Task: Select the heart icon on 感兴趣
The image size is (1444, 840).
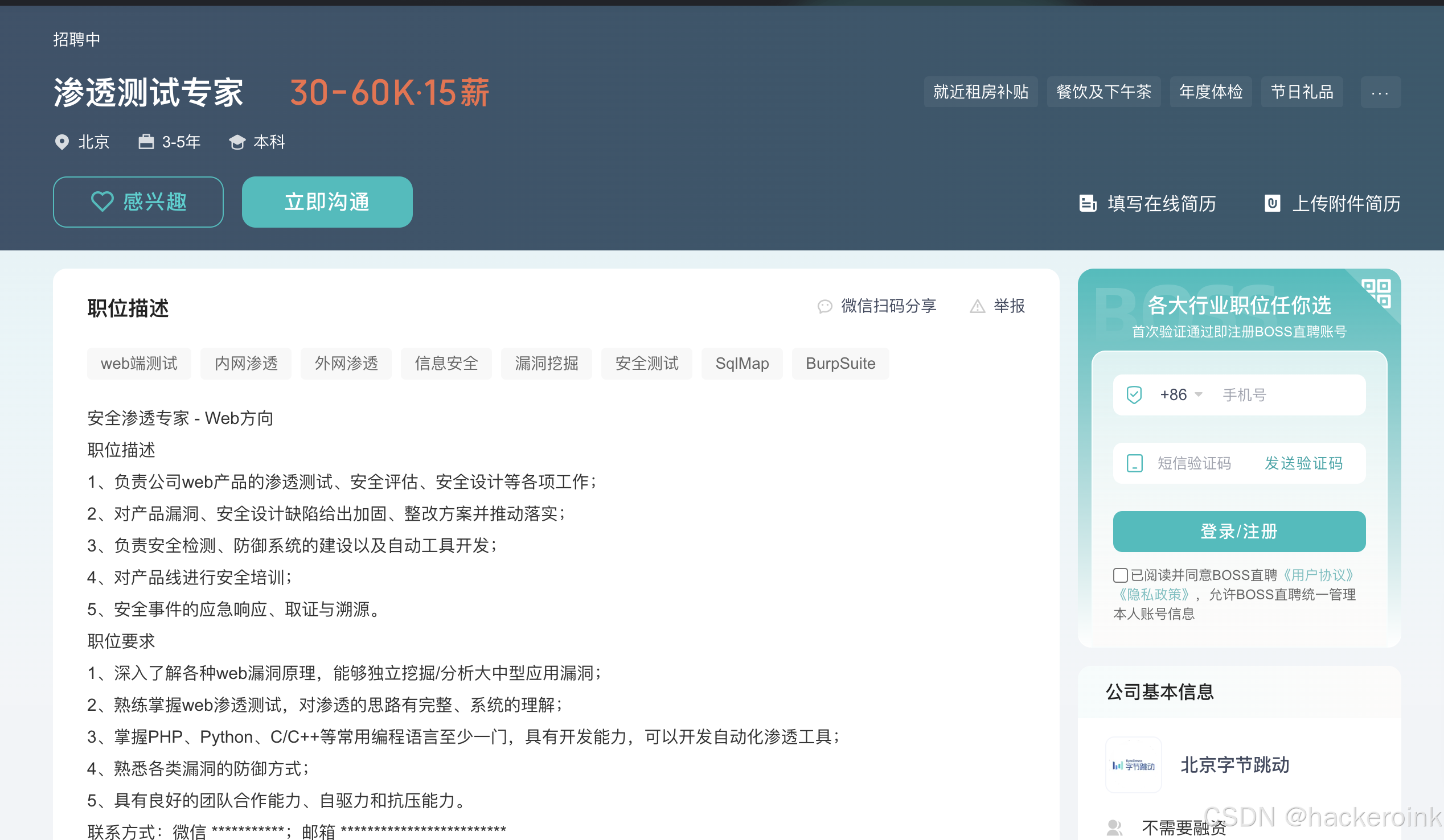Action: 102,201
